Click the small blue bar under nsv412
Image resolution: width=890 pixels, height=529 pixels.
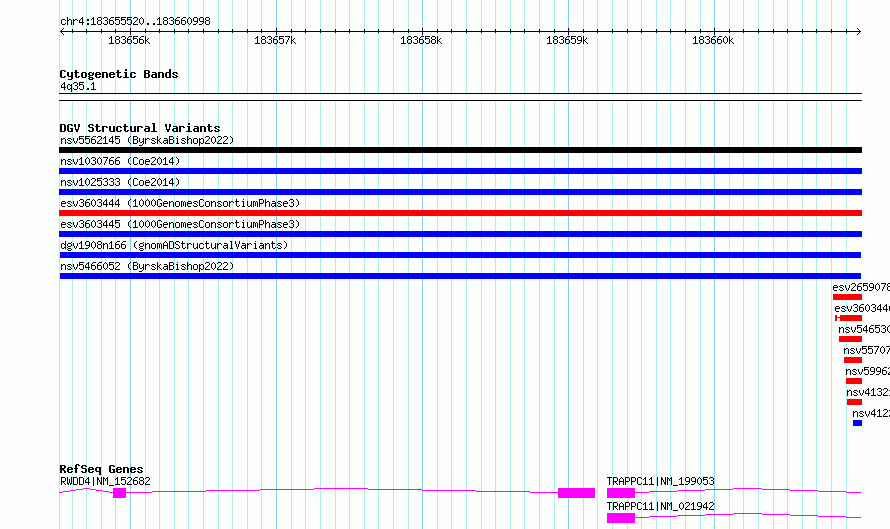pos(857,423)
